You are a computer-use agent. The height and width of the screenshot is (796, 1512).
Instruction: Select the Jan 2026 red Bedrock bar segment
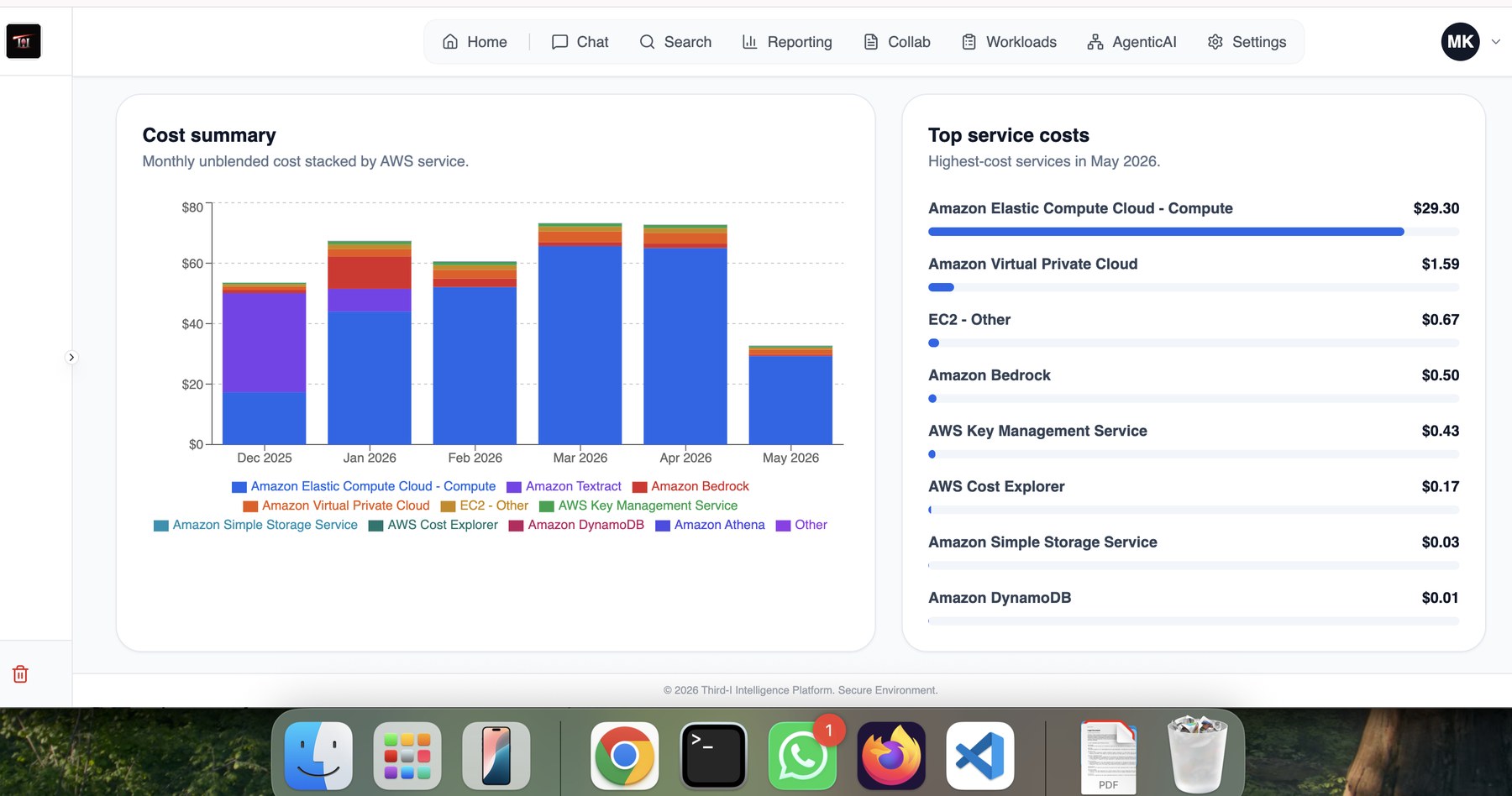(370, 273)
